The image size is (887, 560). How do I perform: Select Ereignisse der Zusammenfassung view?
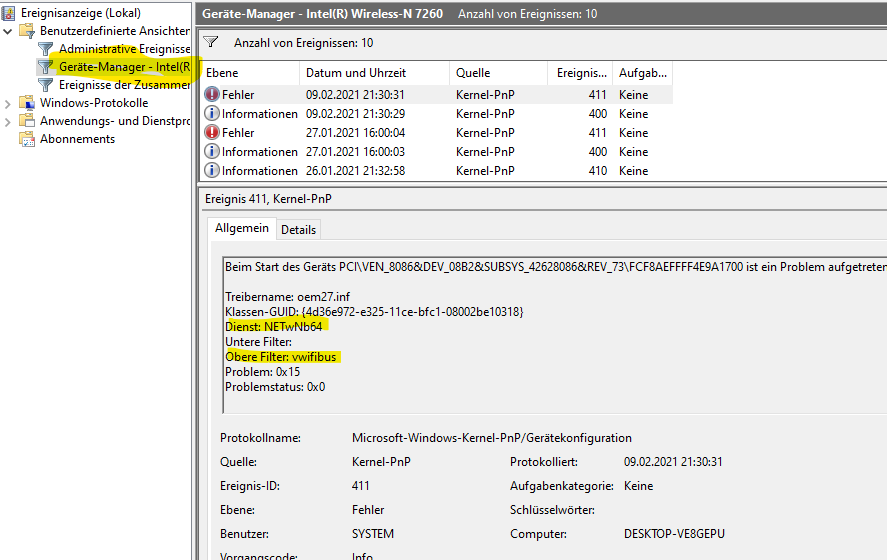(x=124, y=85)
